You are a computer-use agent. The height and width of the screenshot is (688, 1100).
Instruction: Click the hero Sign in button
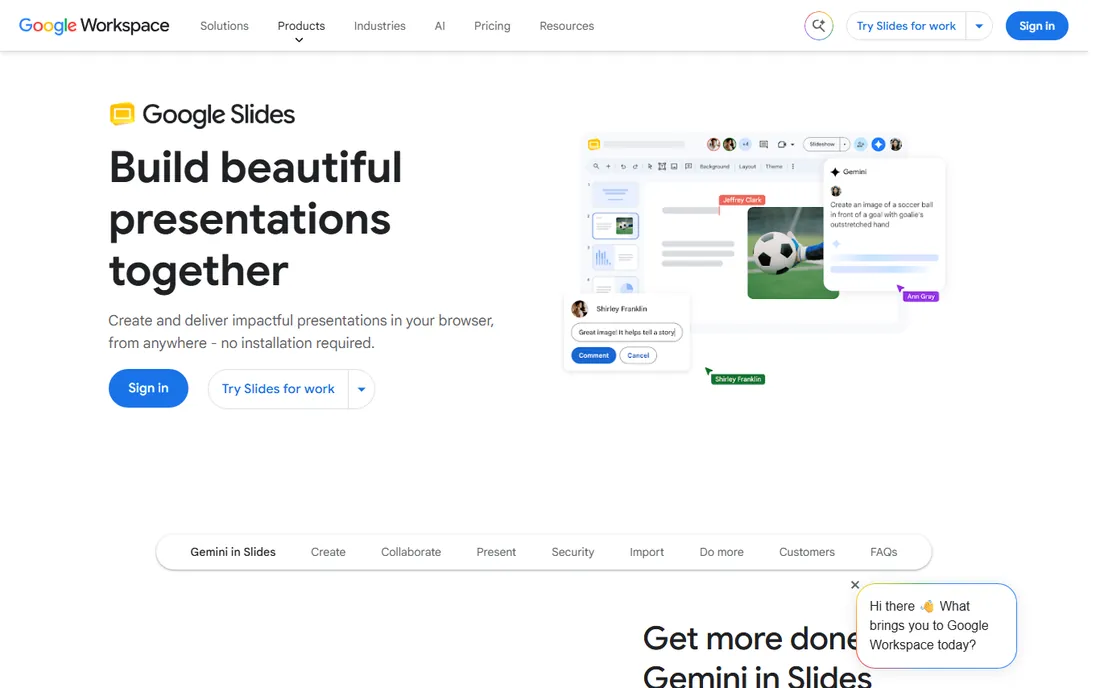pyautogui.click(x=148, y=389)
